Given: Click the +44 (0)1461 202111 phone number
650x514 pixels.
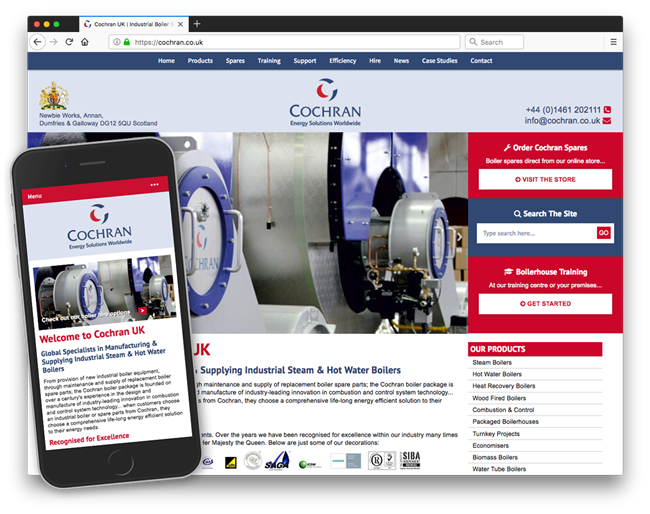Looking at the screenshot, I should [x=563, y=110].
